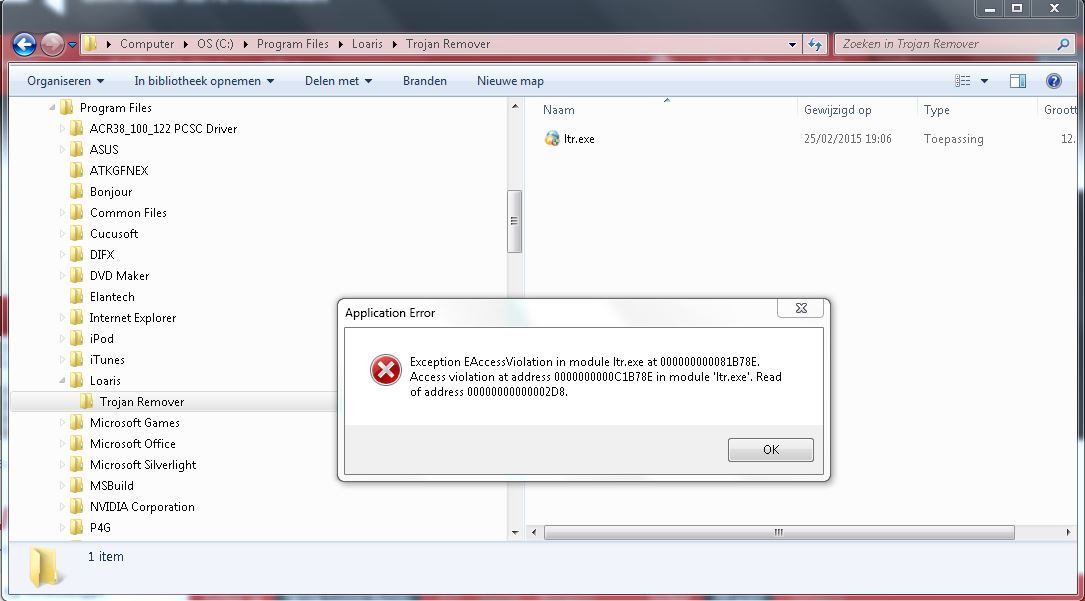
Task: Click the tree pane scroll down arrow
Action: (514, 533)
